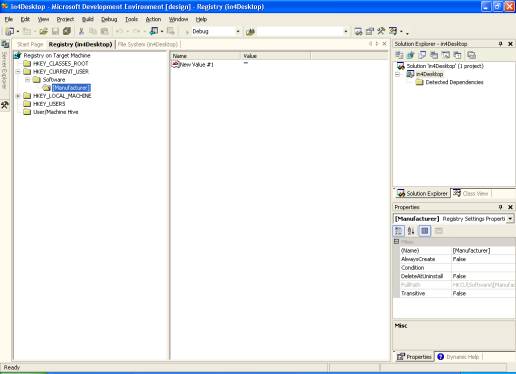516x374 pixels.
Task: Close the Solution Explorer panel
Action: tap(510, 44)
